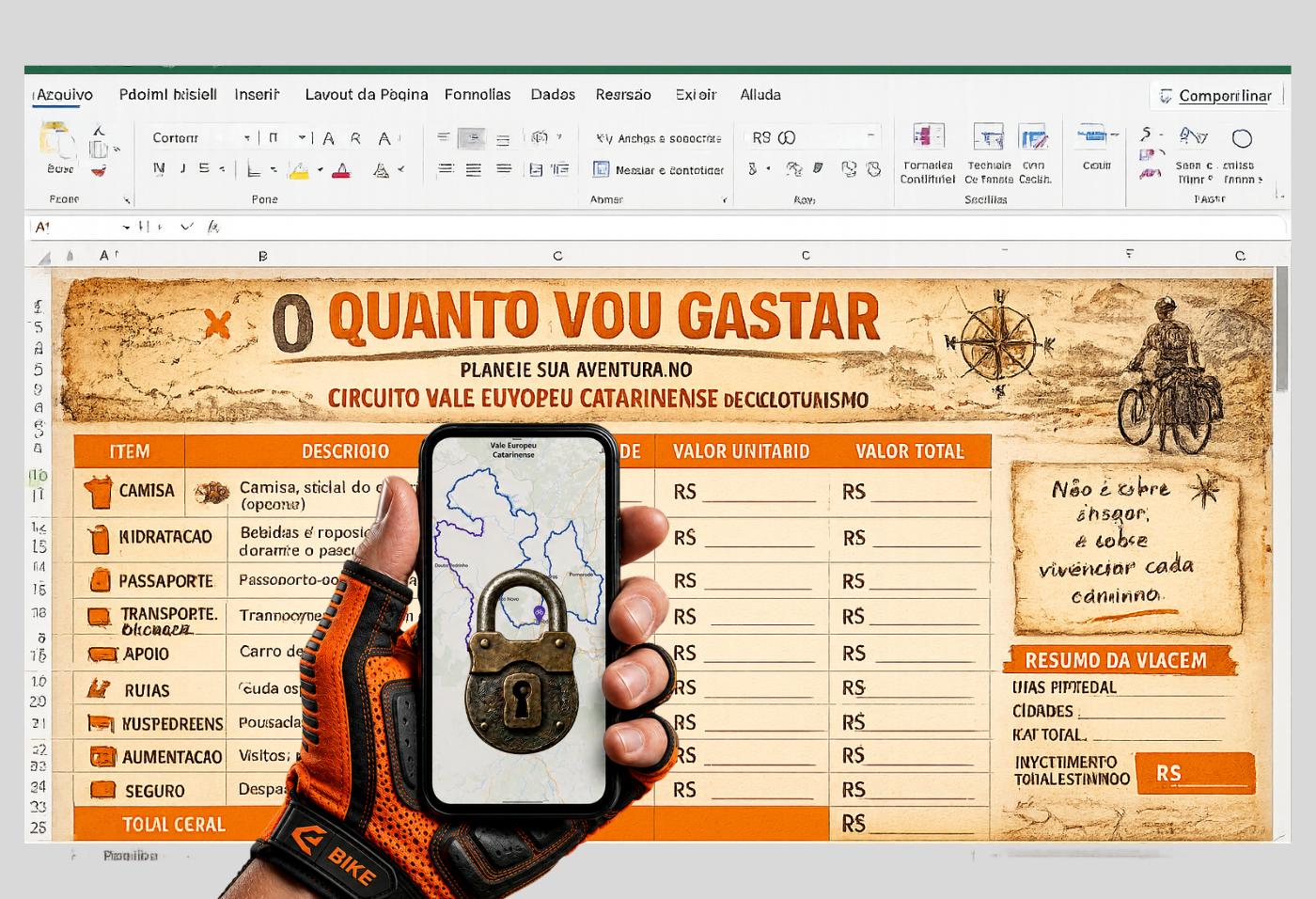This screenshot has width=1316, height=899.
Task: Select column B header
Action: tap(262, 256)
